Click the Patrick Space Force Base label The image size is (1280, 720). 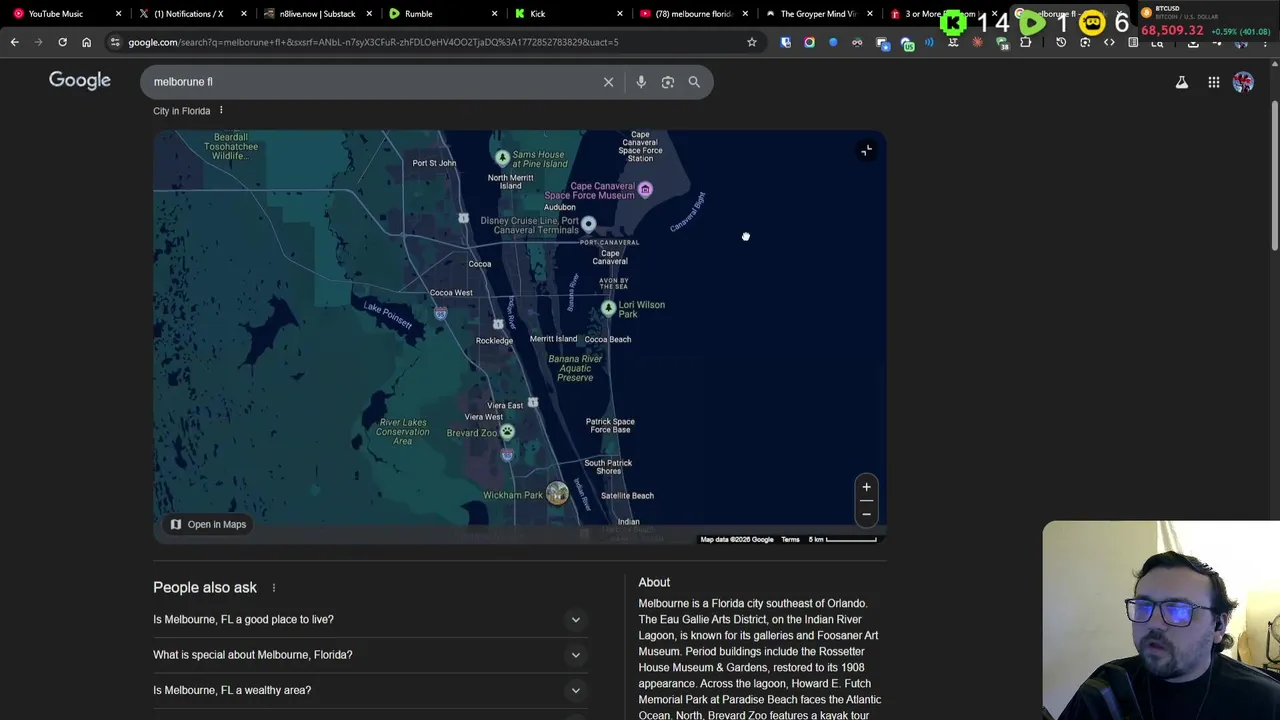(610, 426)
